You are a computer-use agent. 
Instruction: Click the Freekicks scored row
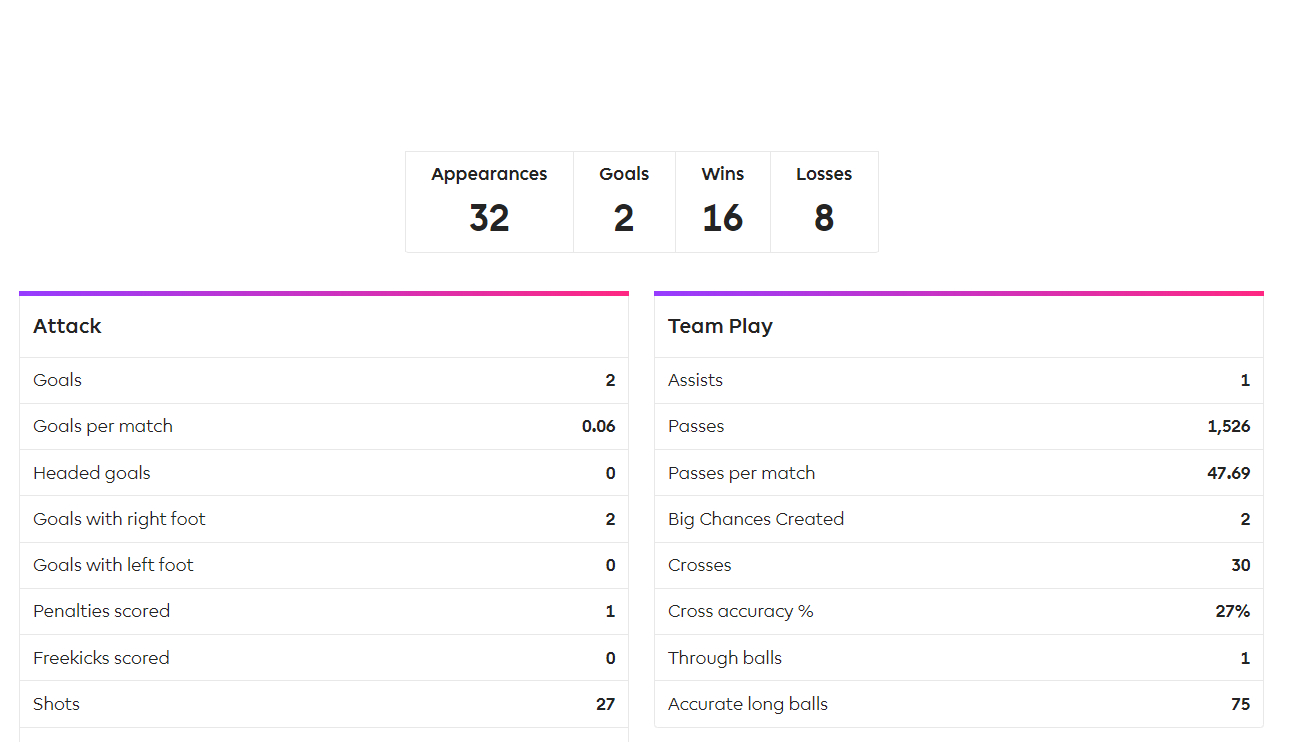tap(323, 658)
